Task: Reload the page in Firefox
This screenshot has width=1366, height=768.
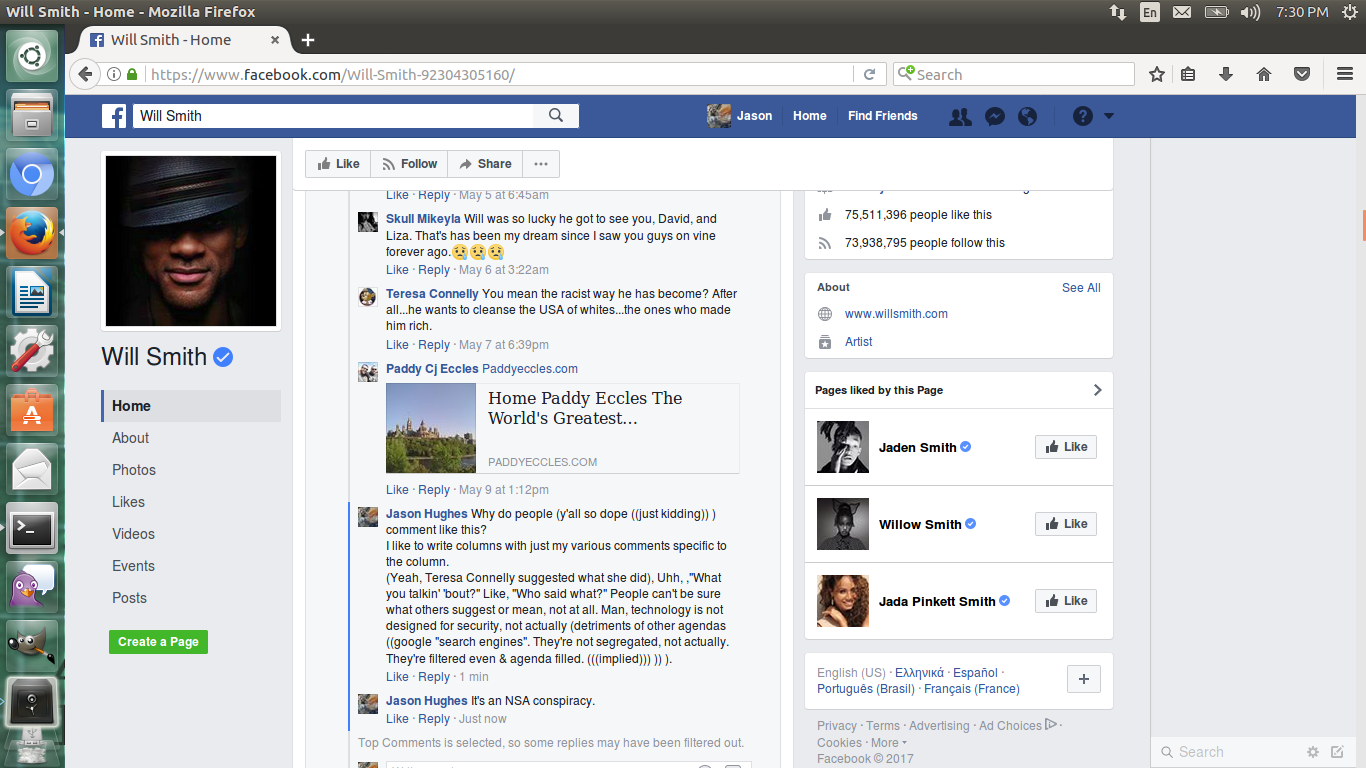Action: click(x=869, y=74)
